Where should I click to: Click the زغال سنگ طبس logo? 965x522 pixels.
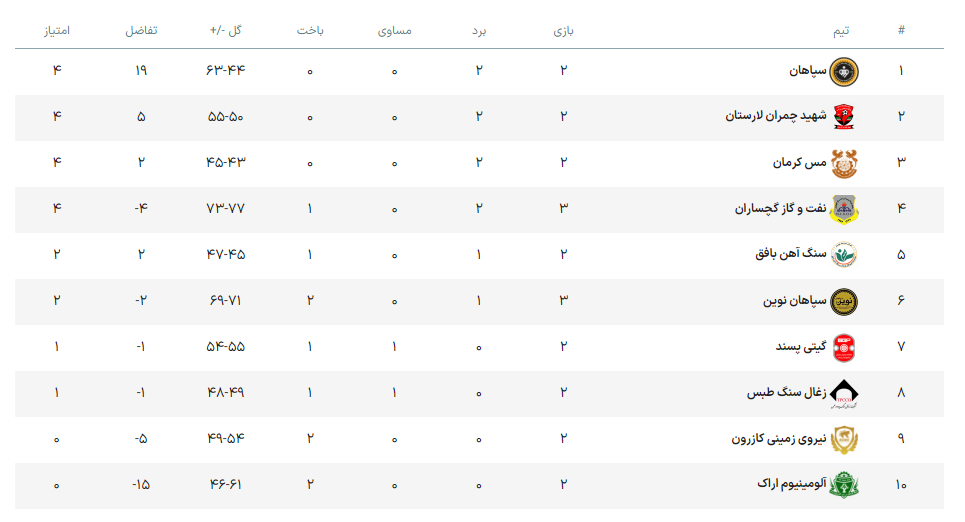[x=844, y=393]
